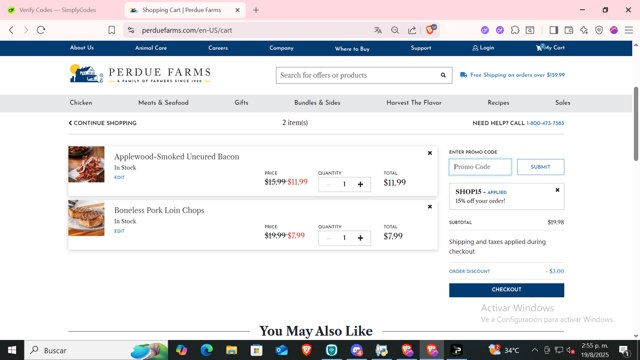Click the translate page icon
This screenshot has height=360, width=640.
coord(378,30)
